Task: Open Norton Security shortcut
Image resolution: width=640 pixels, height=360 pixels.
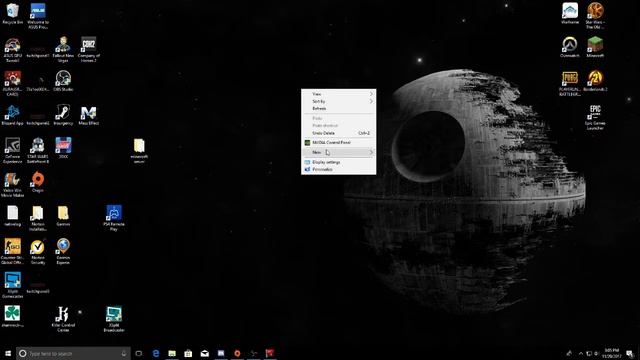Action: (38, 251)
